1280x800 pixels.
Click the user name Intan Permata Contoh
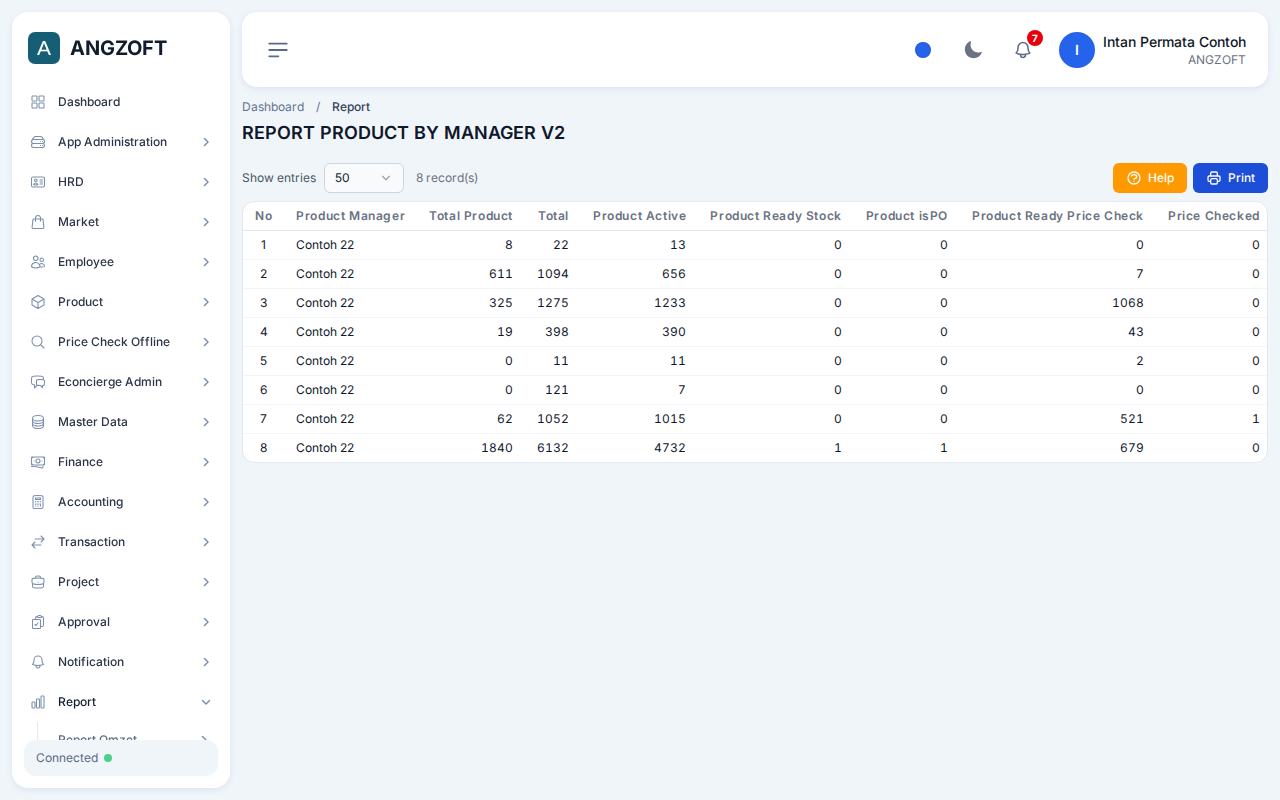pos(1174,42)
